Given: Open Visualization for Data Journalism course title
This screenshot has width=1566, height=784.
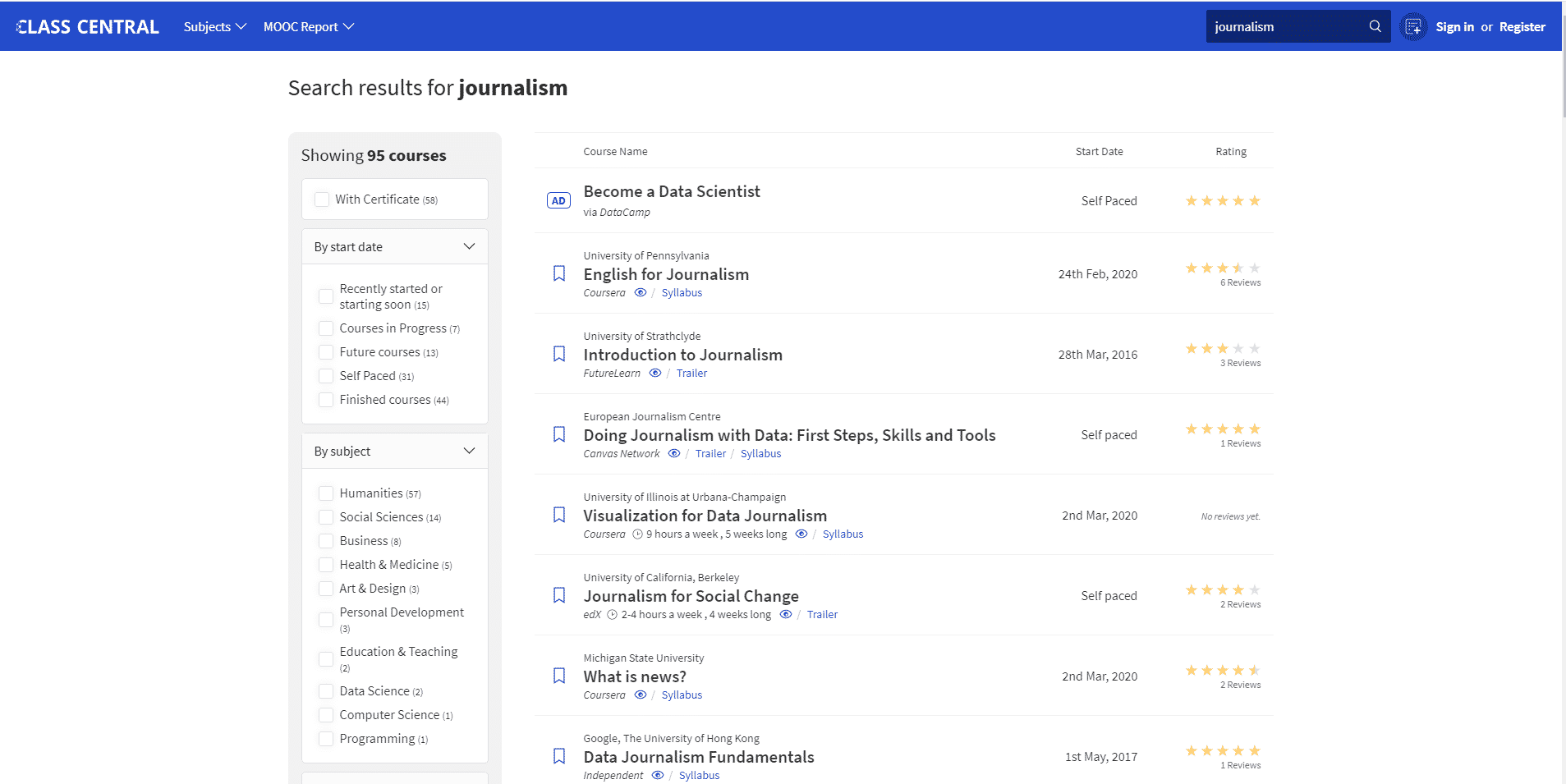Looking at the screenshot, I should pyautogui.click(x=705, y=516).
